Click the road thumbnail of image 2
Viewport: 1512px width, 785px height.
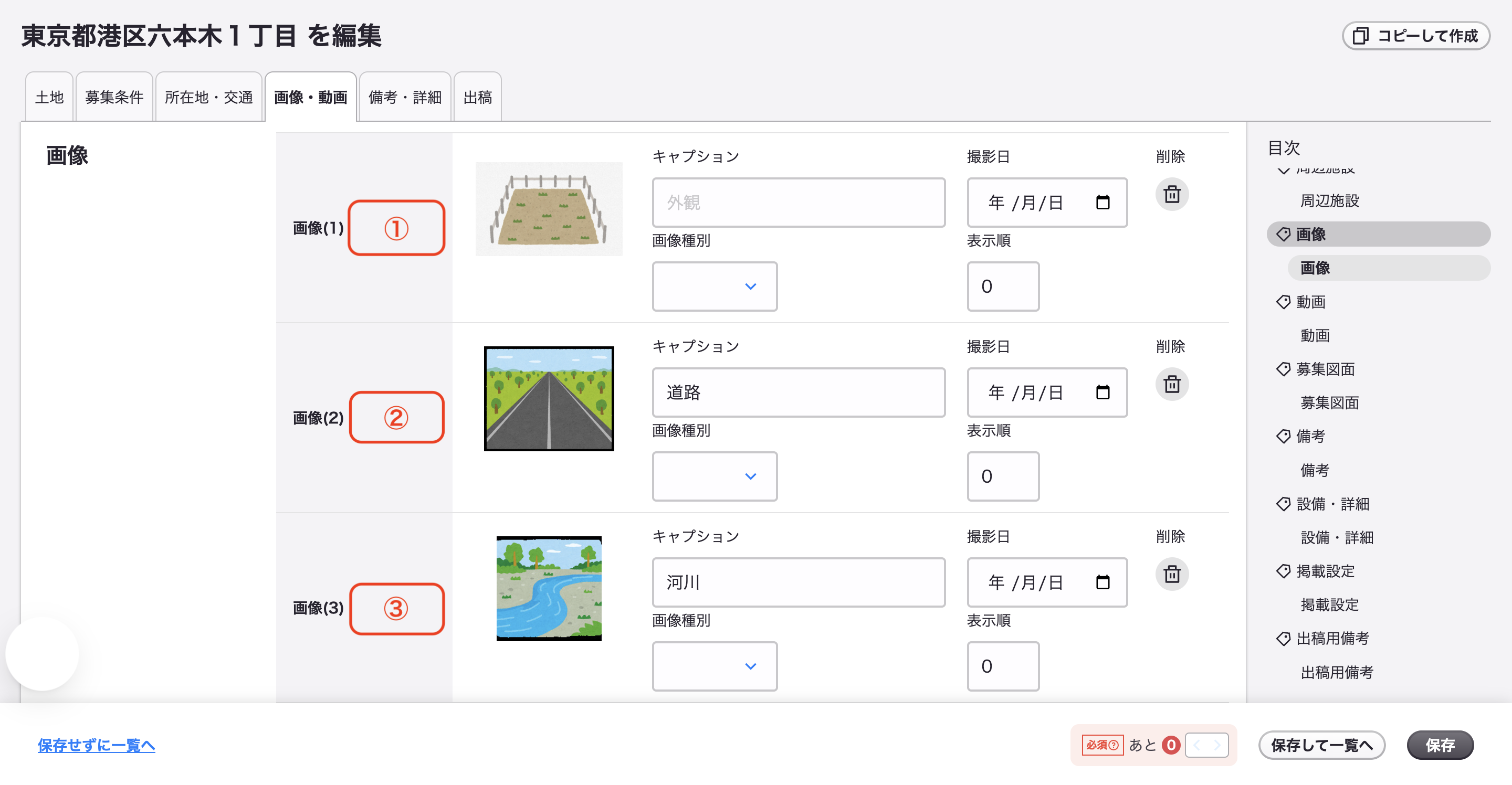tap(549, 398)
